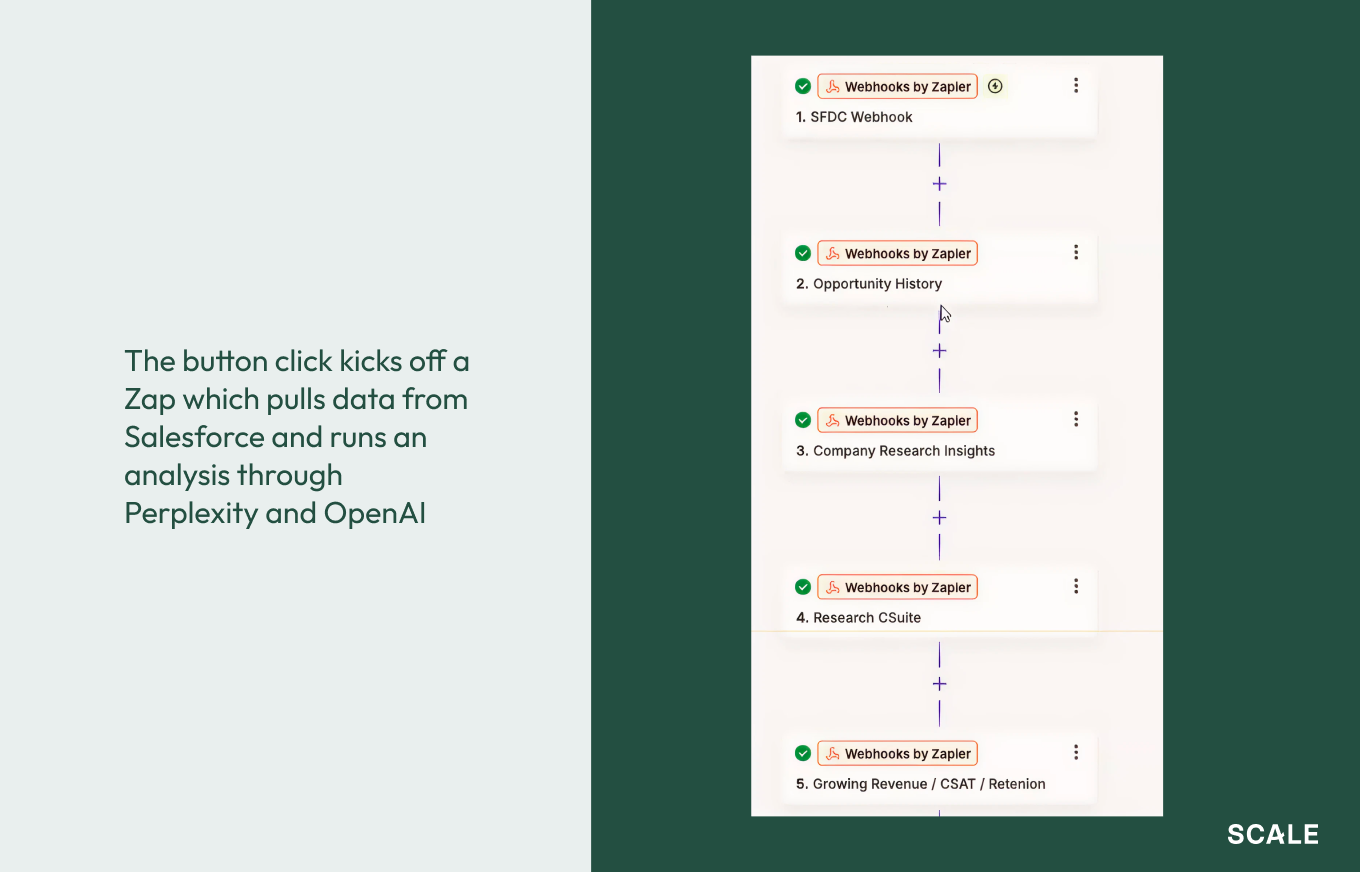
Task: Click Webhooks by Zapier badge on step 1
Action: [897, 87]
